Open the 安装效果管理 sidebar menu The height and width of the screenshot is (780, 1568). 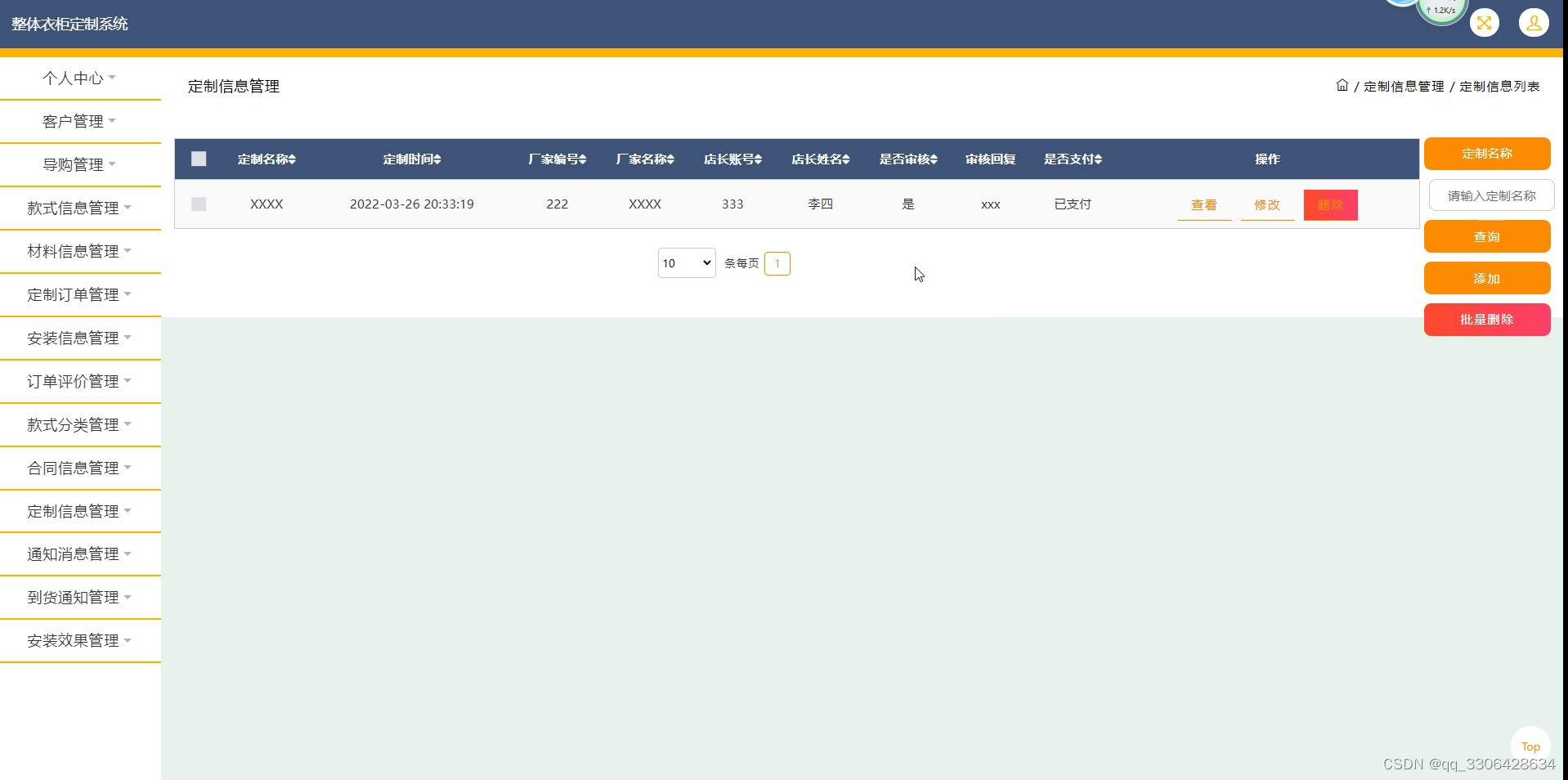pos(80,640)
